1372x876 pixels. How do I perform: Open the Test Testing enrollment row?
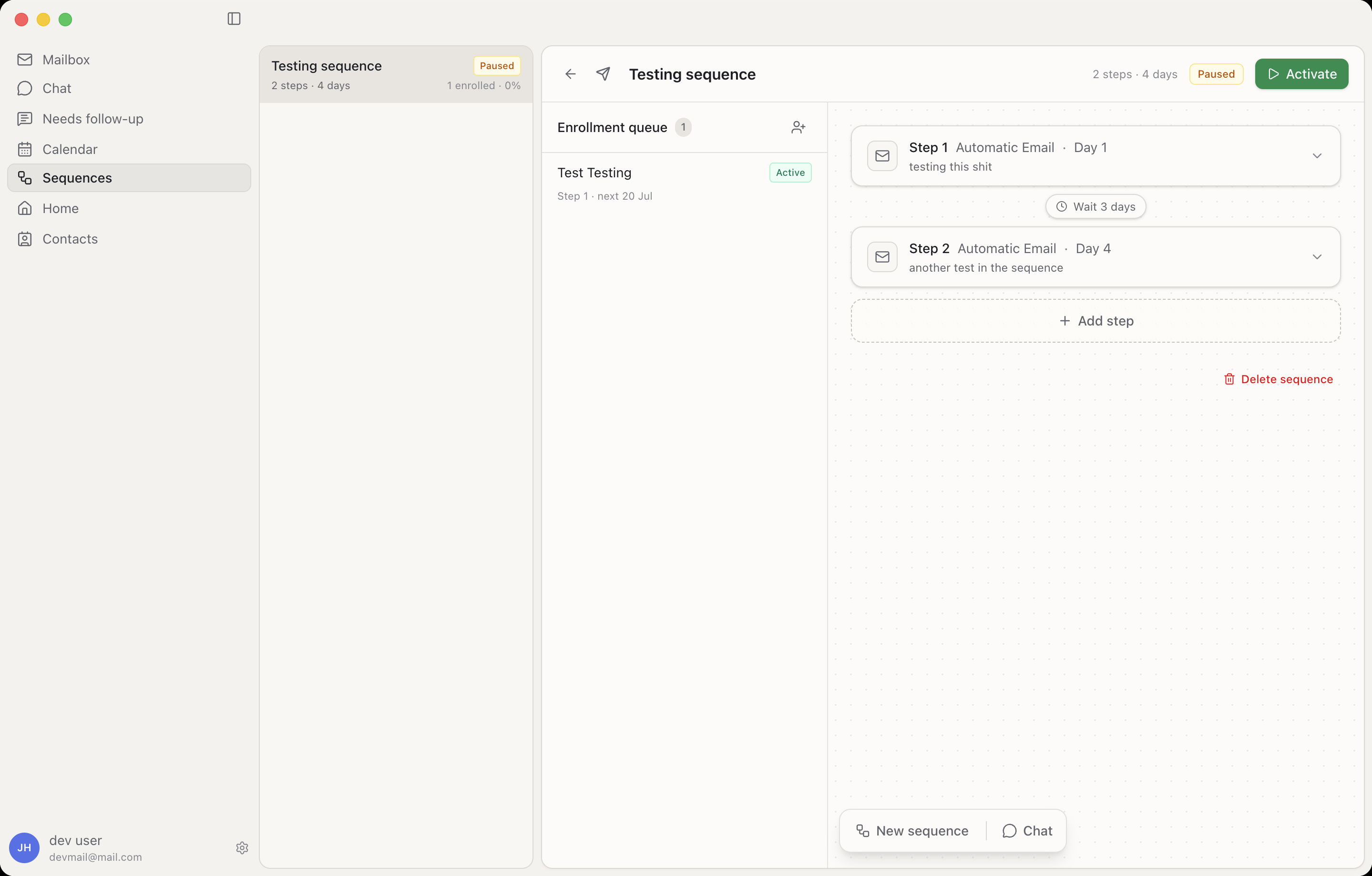tap(684, 183)
